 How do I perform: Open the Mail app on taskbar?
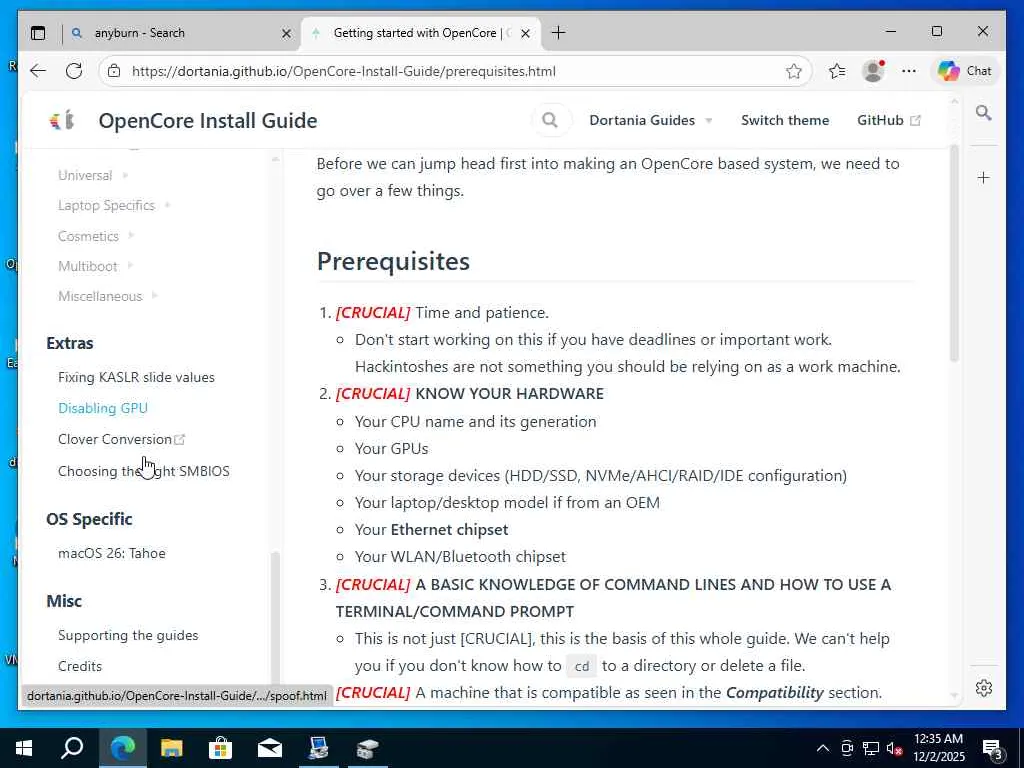click(269, 748)
